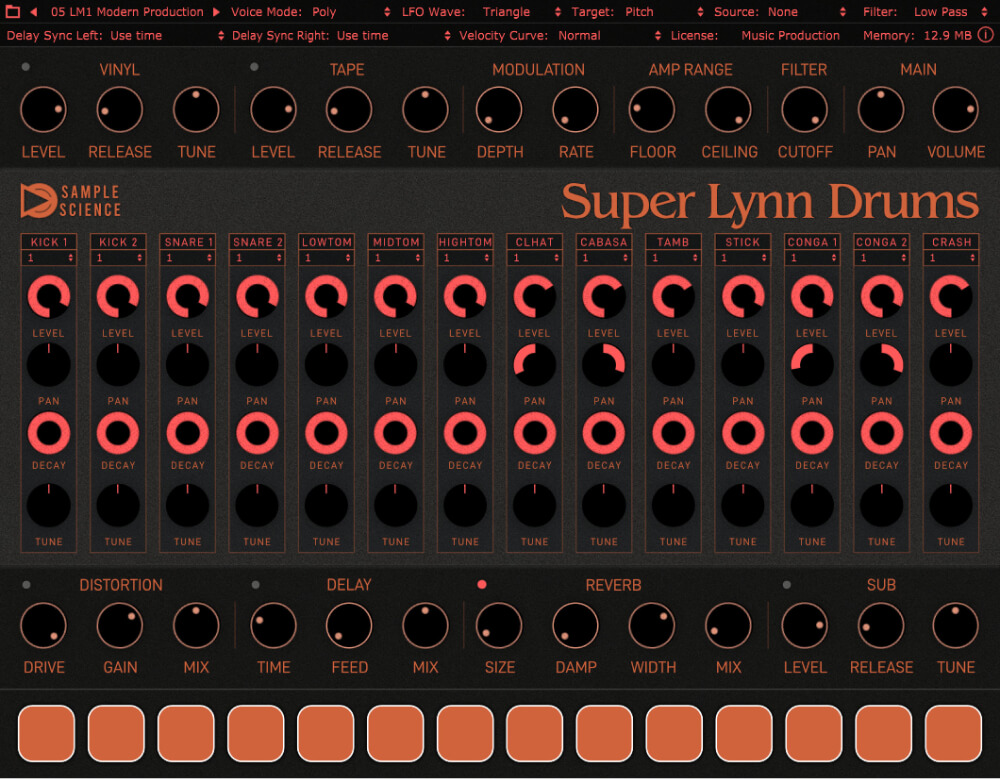Click the TAPE TUNE knob
Viewport: 1000px width, 779px height.
coord(425,110)
